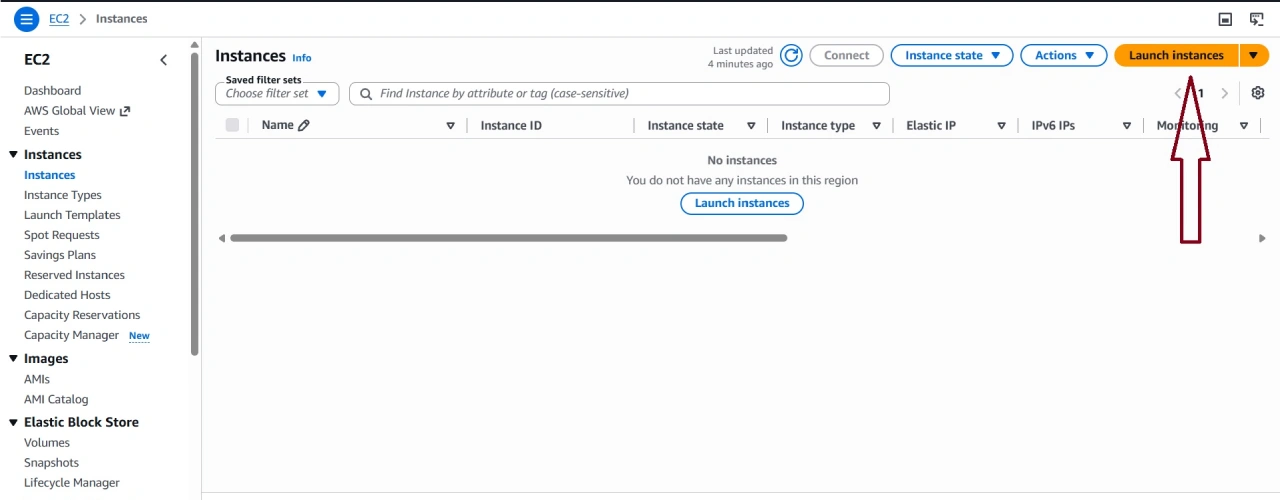Go to previous results page arrow
This screenshot has height=500, width=1280.
pos(1178,94)
